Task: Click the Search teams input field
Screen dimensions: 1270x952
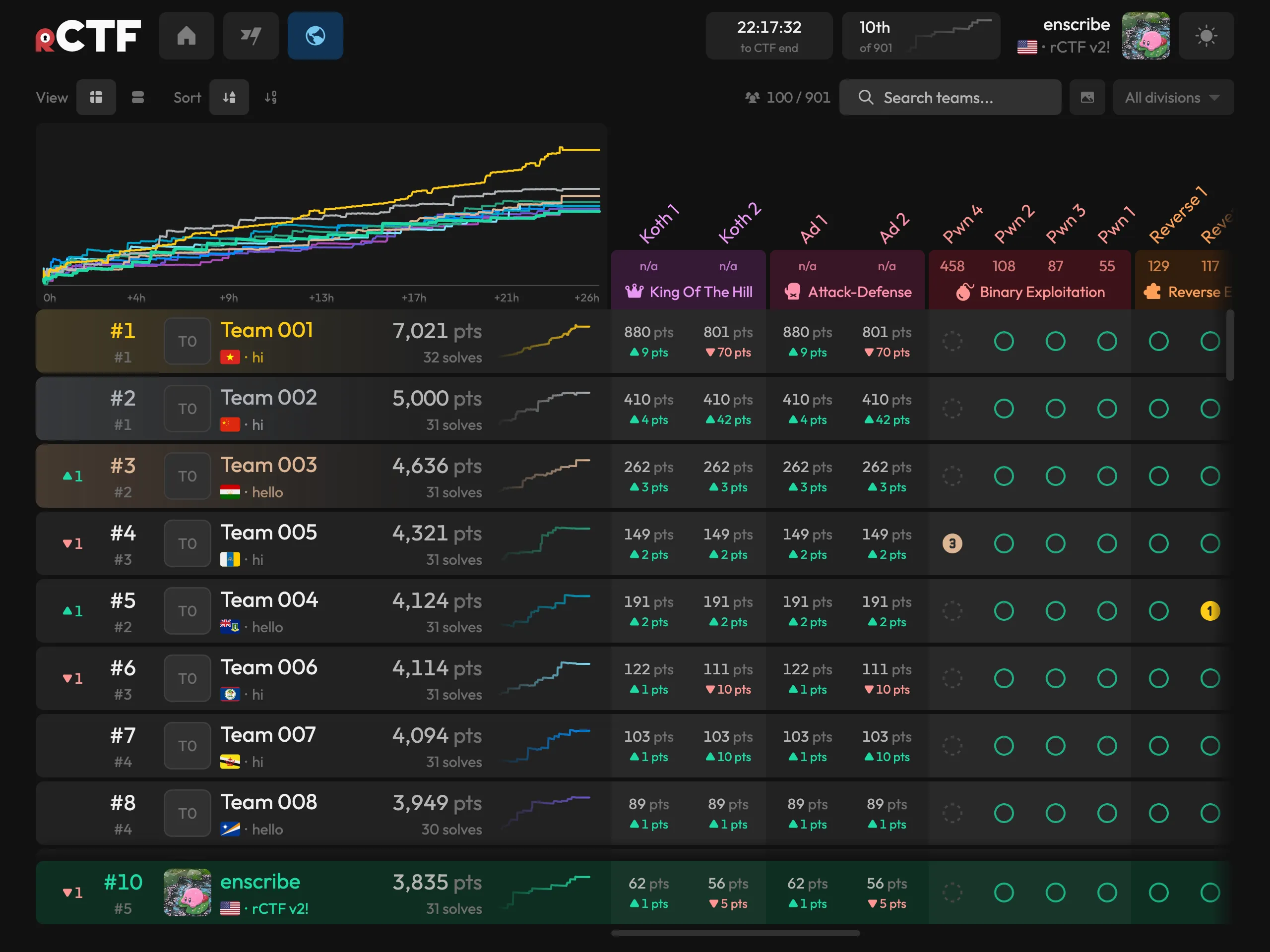Action: tap(950, 98)
